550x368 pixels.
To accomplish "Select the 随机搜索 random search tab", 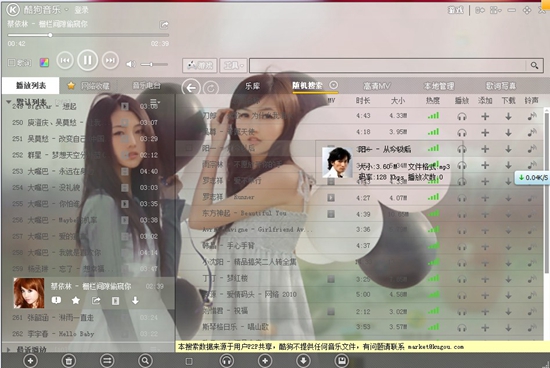I will point(307,86).
